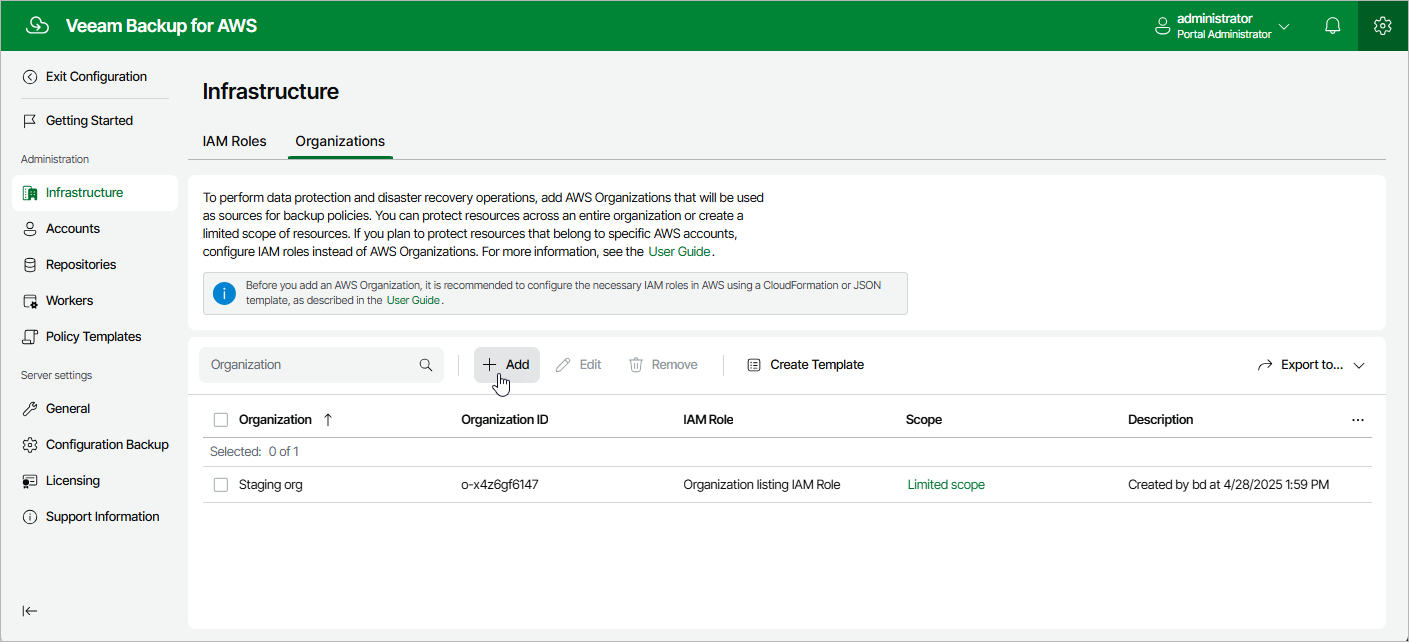Open Getting Started in sidebar
This screenshot has height=642, width=1409.
[x=89, y=121]
